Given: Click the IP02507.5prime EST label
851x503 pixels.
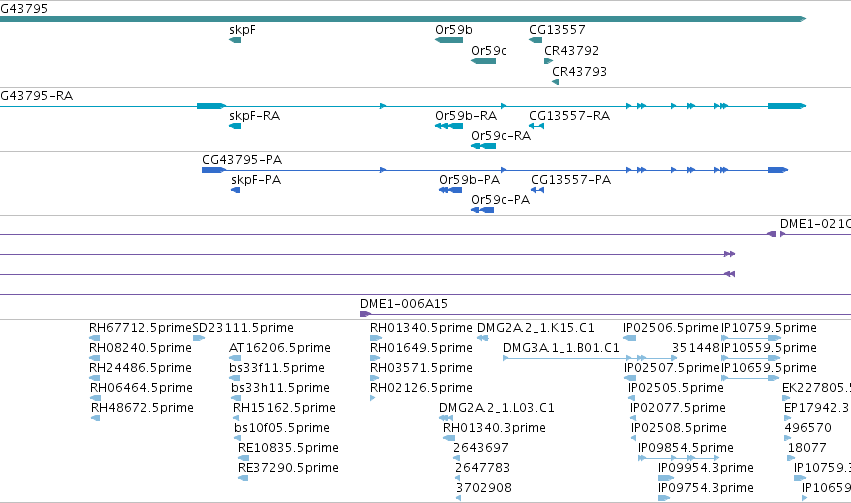Looking at the screenshot, I should tap(672, 368).
